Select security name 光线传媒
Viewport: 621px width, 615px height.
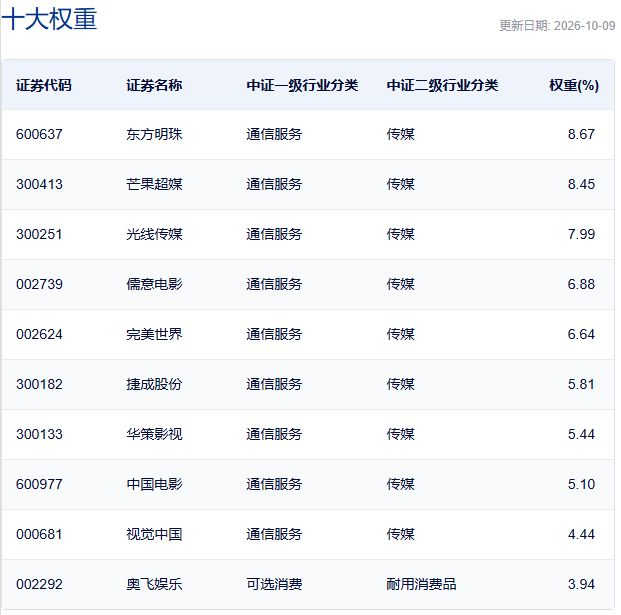pyautogui.click(x=154, y=234)
